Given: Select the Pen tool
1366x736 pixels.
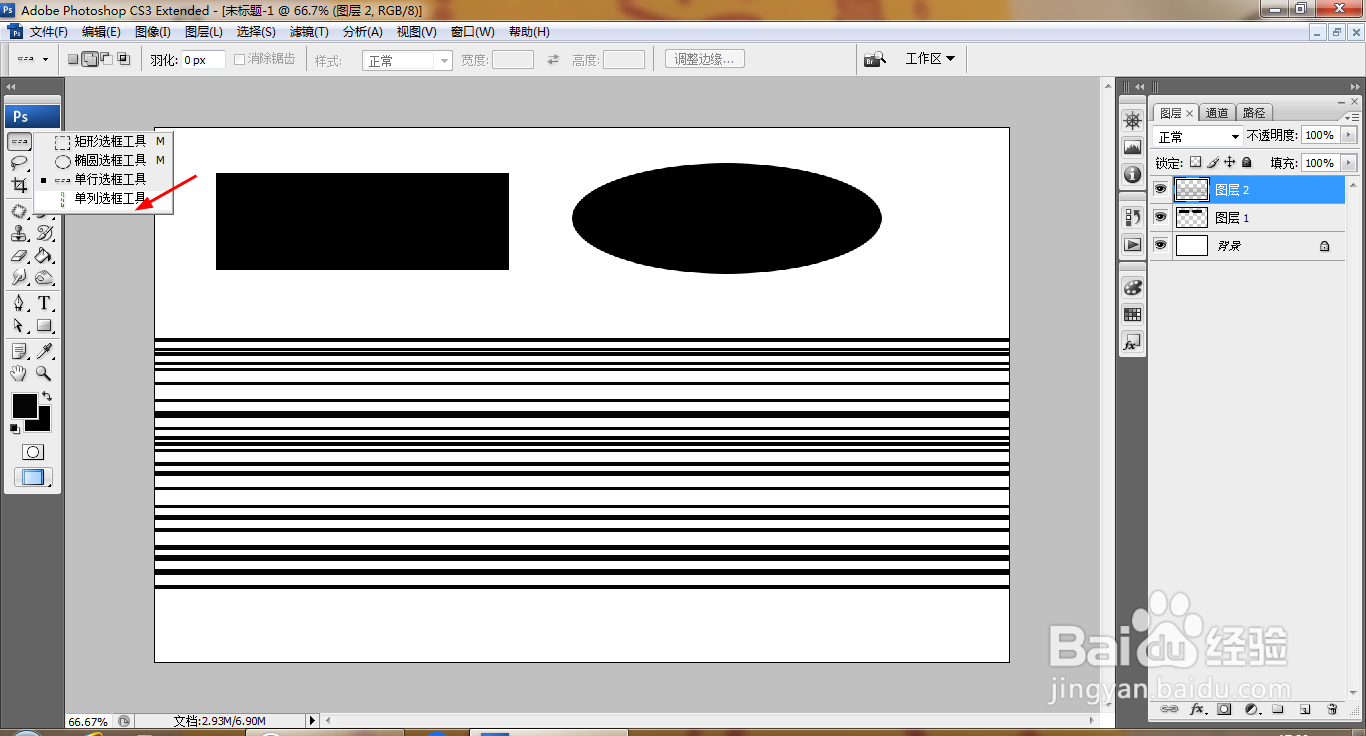Looking at the screenshot, I should (19, 303).
